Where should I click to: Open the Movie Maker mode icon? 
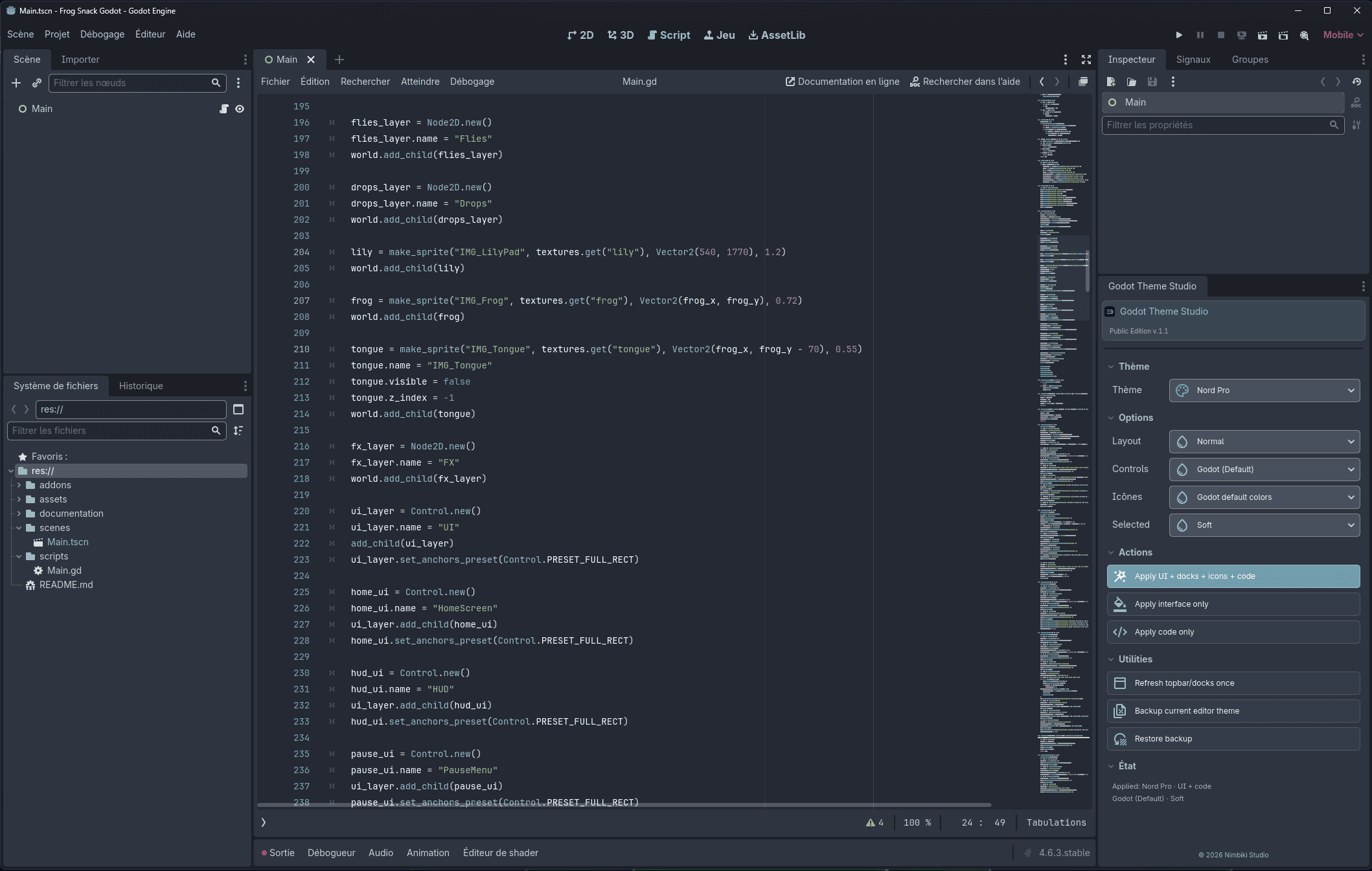(1304, 35)
